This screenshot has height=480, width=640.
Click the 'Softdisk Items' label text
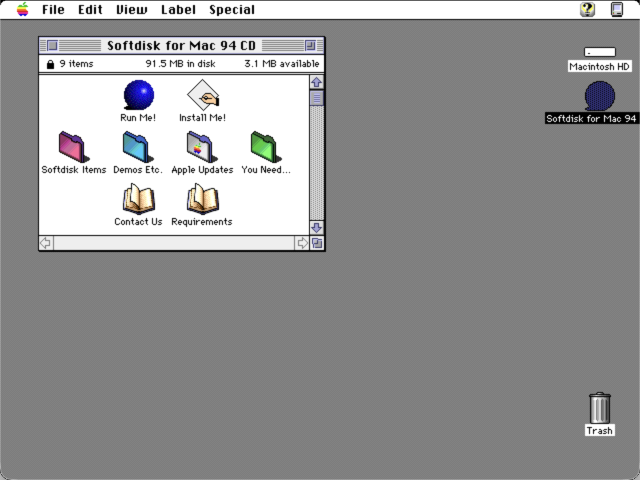pyautogui.click(x=74, y=170)
